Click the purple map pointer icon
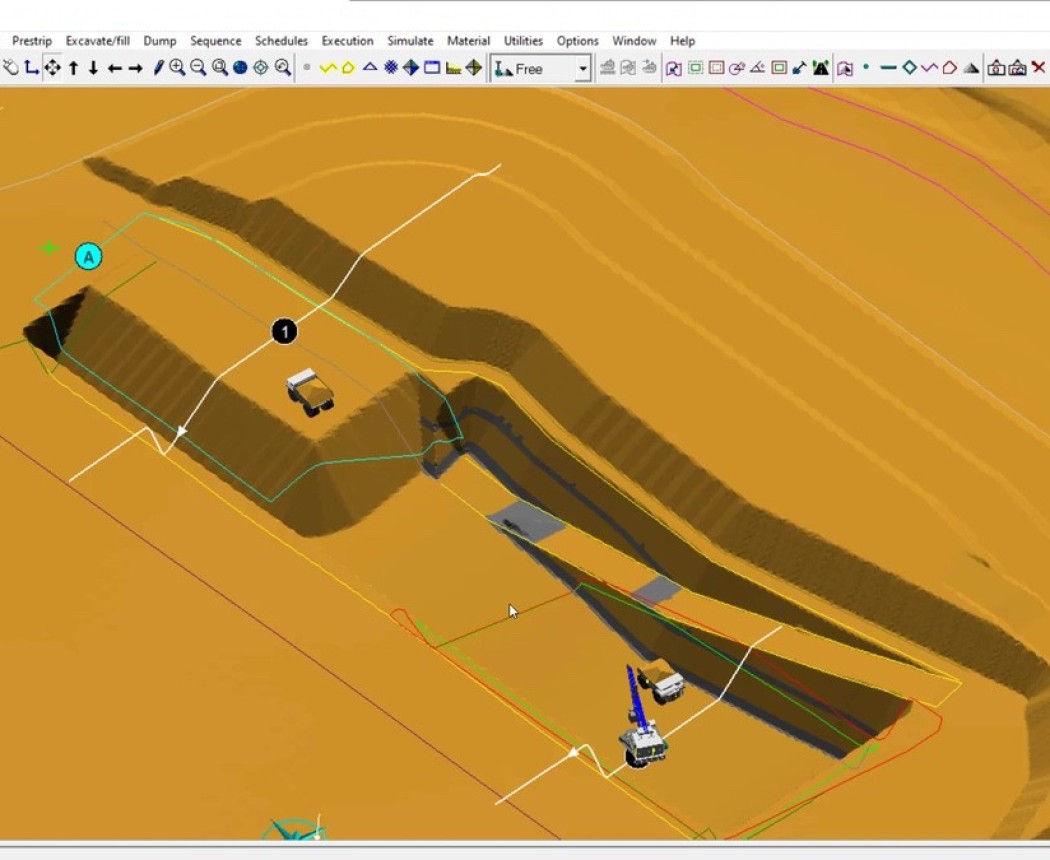 [845, 68]
